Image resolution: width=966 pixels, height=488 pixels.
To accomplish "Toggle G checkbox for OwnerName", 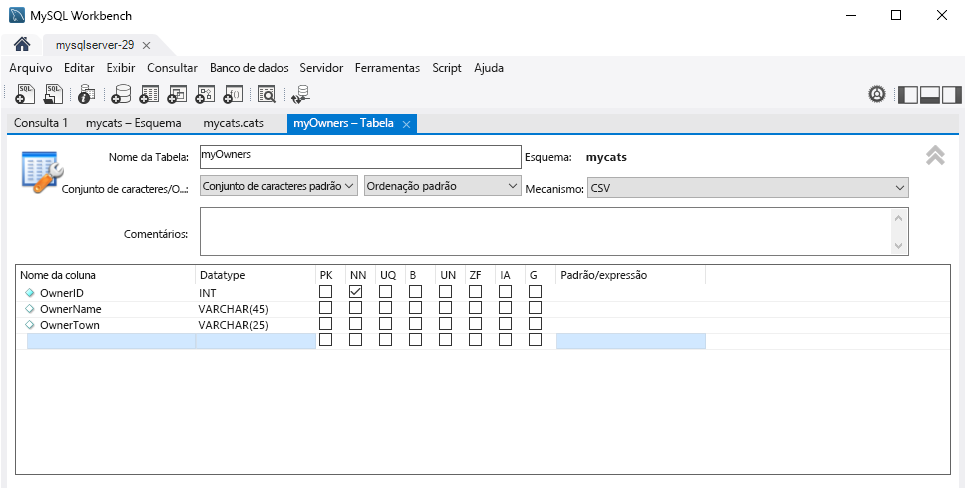I will pyautogui.click(x=535, y=307).
